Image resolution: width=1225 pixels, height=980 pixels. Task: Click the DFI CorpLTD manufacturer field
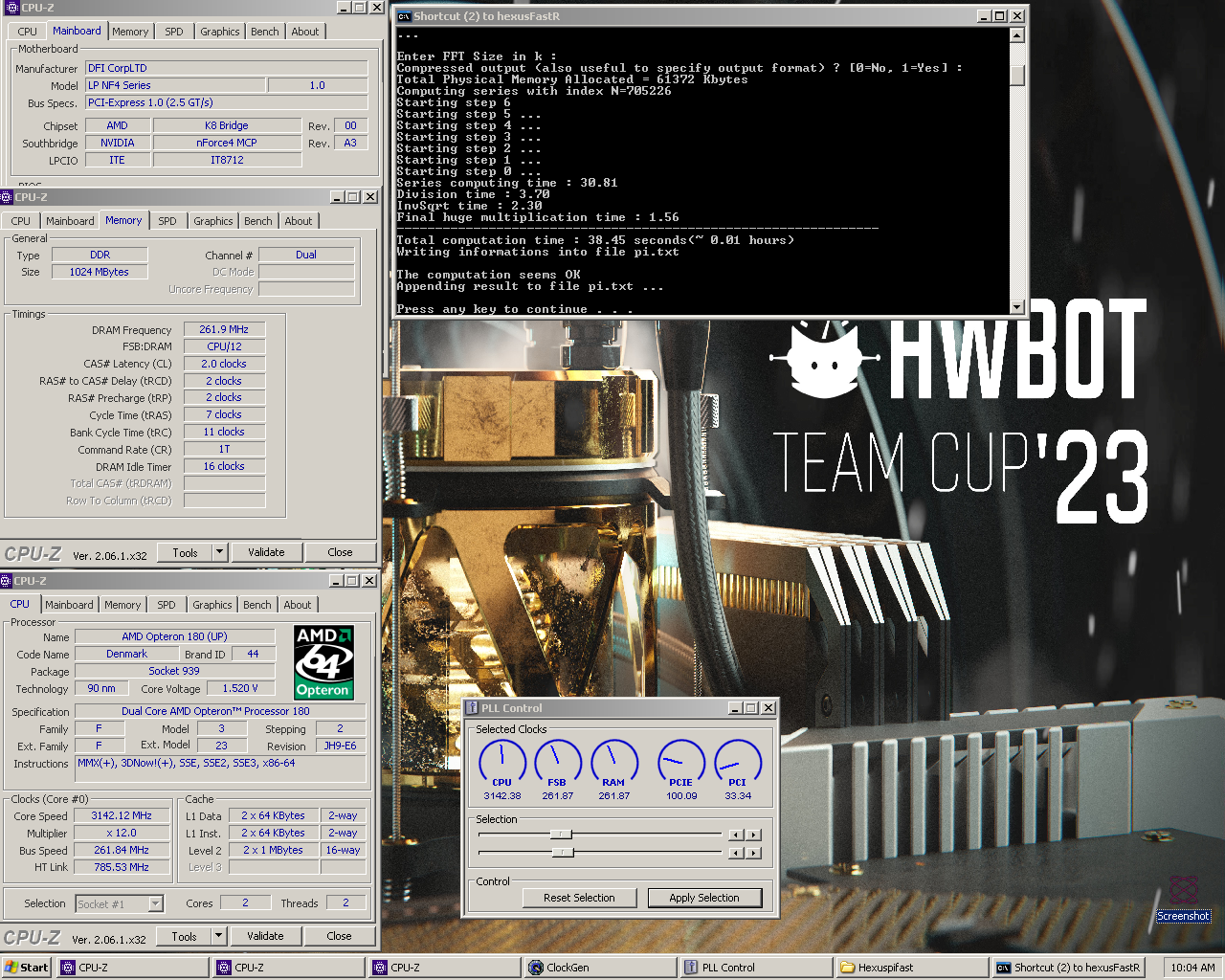coord(227,68)
